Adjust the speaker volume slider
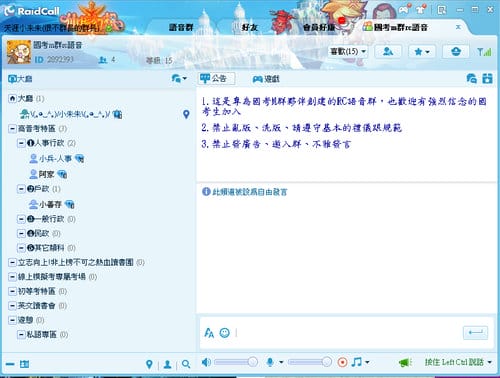This screenshot has height=378, width=500. [x=236, y=362]
